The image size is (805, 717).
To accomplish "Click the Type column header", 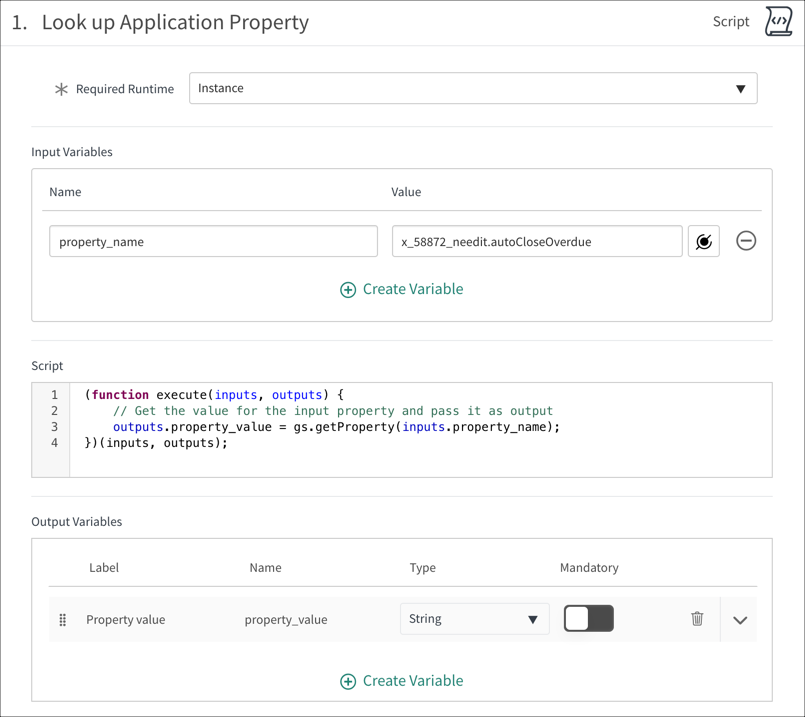I will pyautogui.click(x=423, y=568).
